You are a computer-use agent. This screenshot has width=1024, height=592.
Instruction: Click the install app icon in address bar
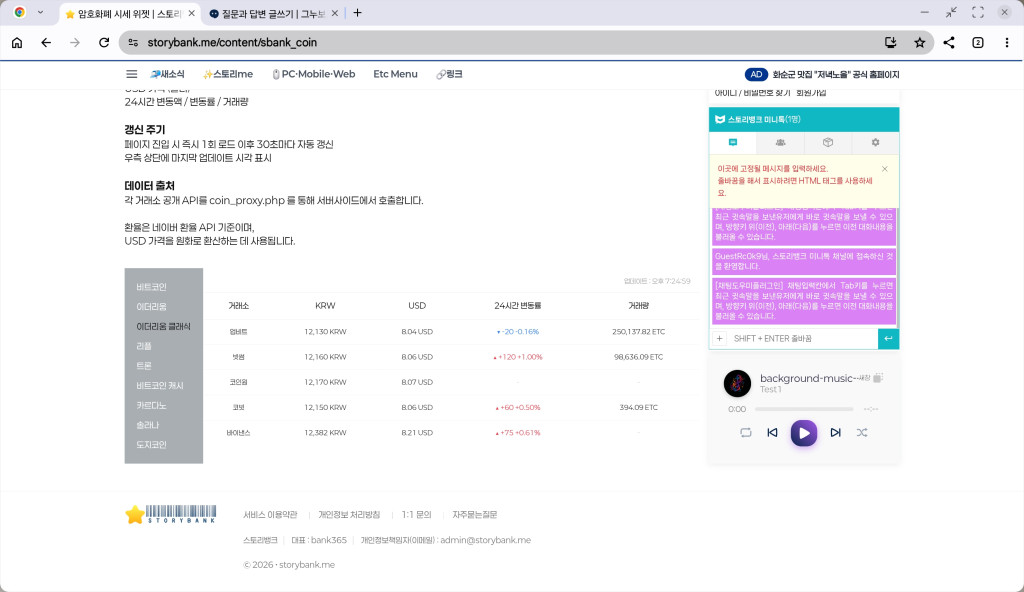pyautogui.click(x=891, y=42)
